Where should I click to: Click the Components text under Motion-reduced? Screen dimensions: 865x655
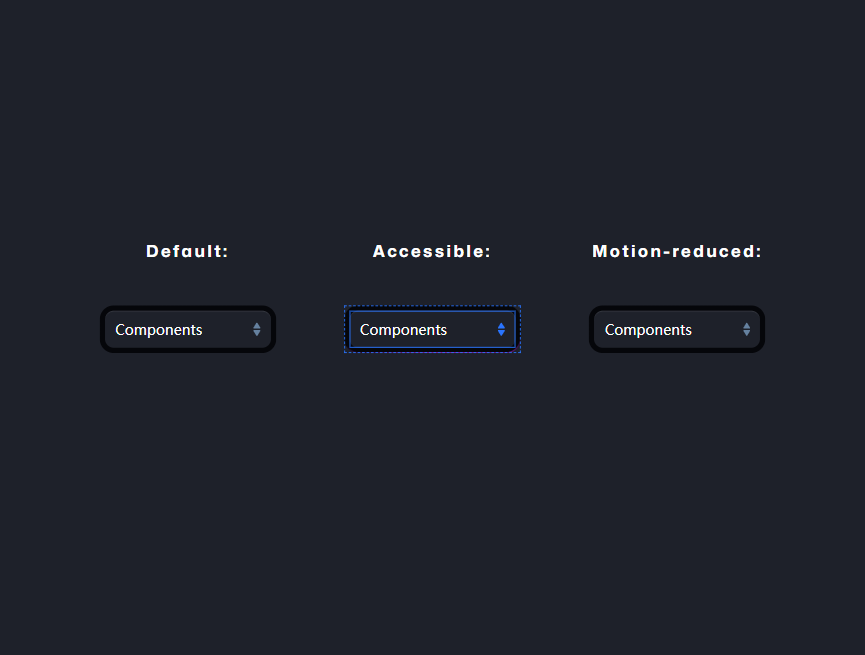pyautogui.click(x=648, y=330)
